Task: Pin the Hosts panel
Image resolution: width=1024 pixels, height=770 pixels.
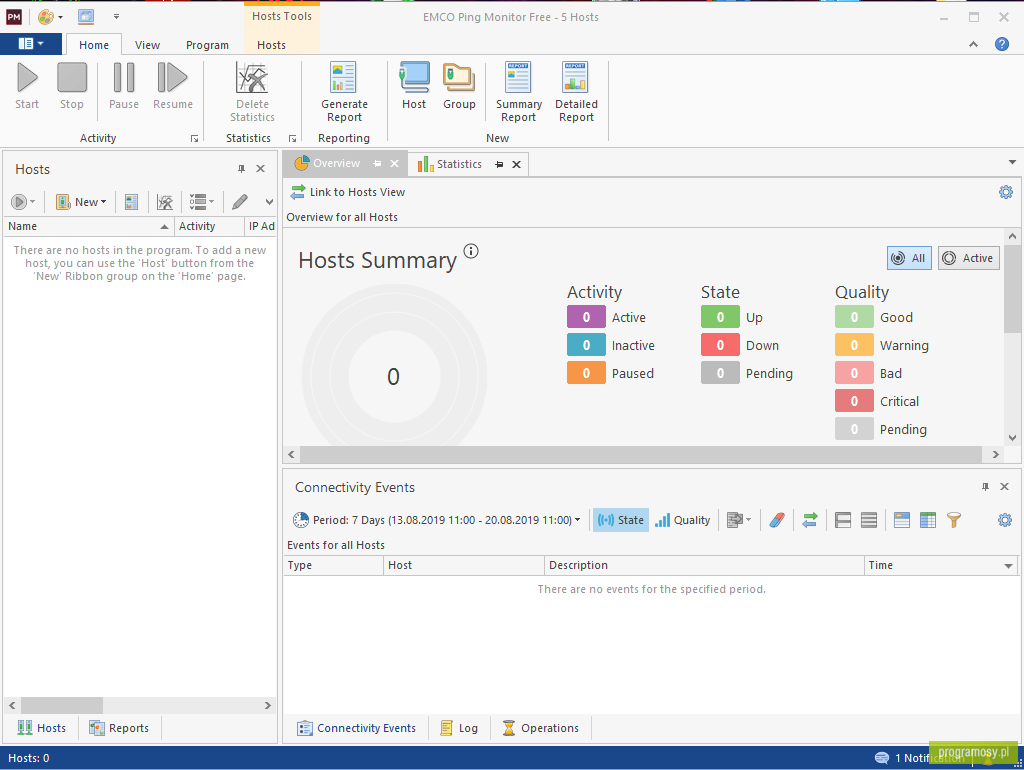Action: (x=241, y=168)
